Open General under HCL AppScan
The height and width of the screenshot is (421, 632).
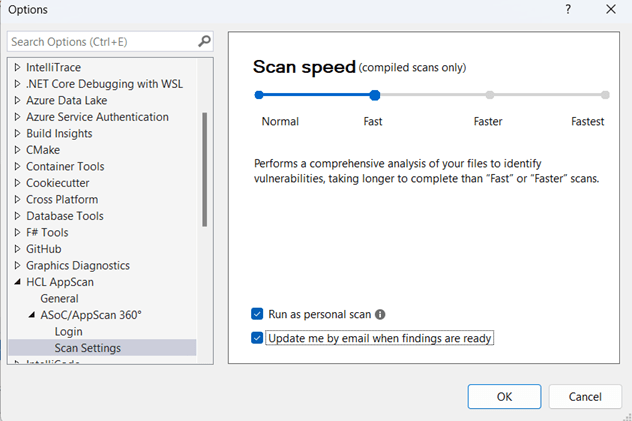pyautogui.click(x=59, y=299)
